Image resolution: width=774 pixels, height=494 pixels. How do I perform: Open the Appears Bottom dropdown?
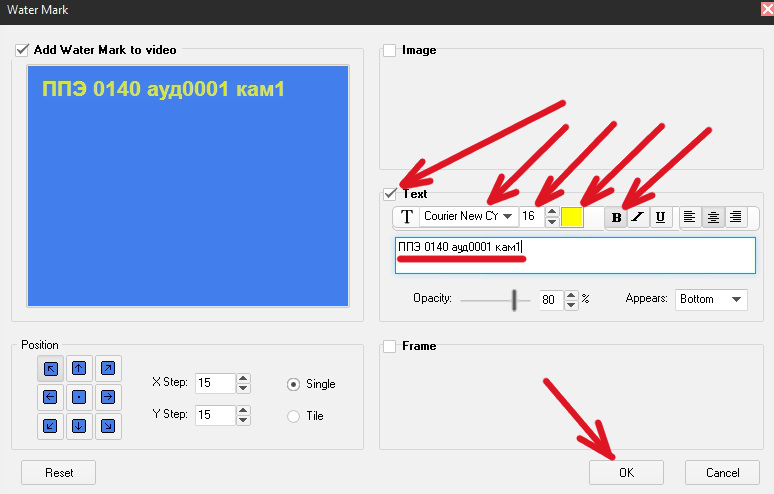click(711, 300)
